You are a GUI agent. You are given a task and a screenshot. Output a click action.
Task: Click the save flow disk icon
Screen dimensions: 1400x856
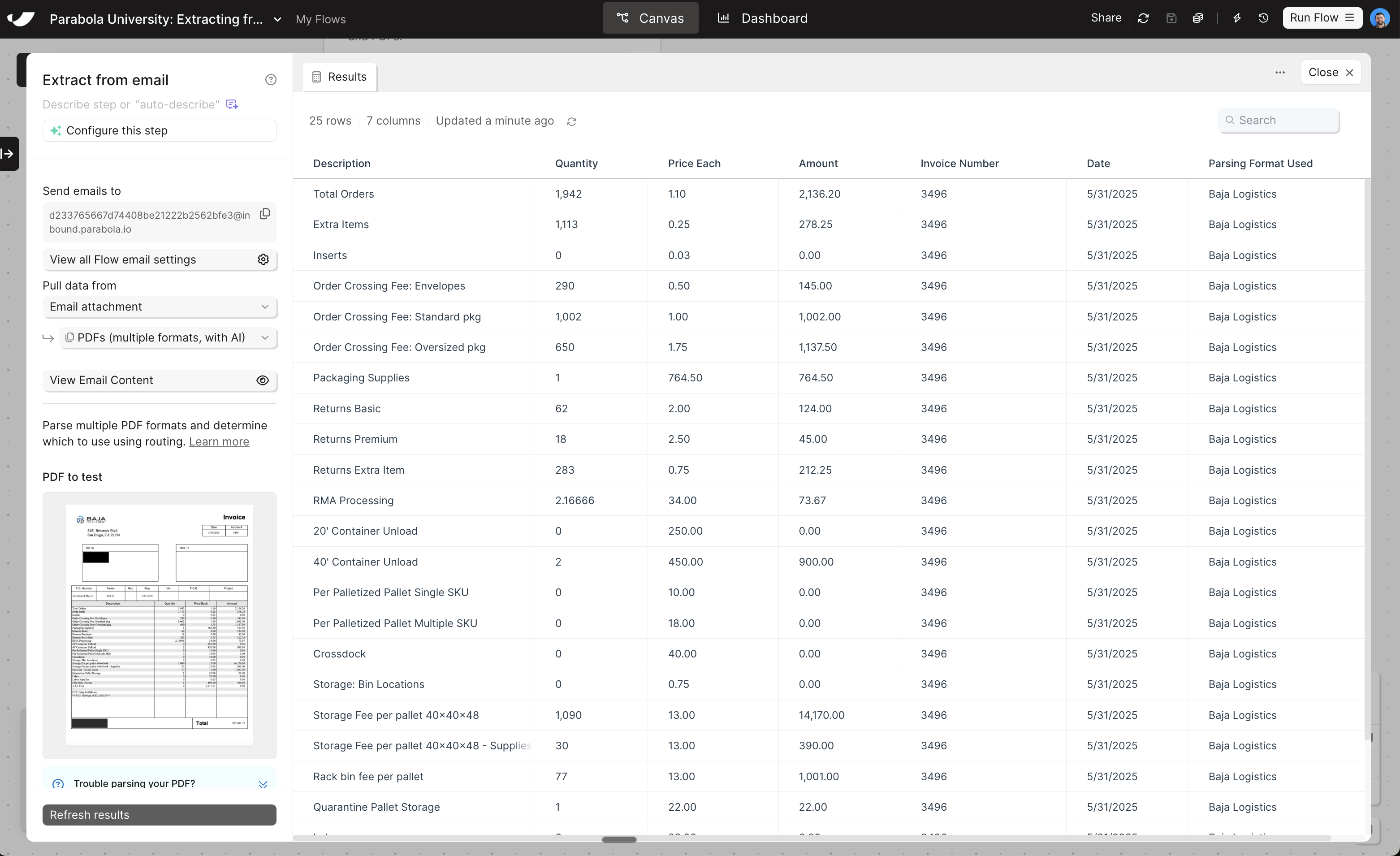pos(1171,18)
